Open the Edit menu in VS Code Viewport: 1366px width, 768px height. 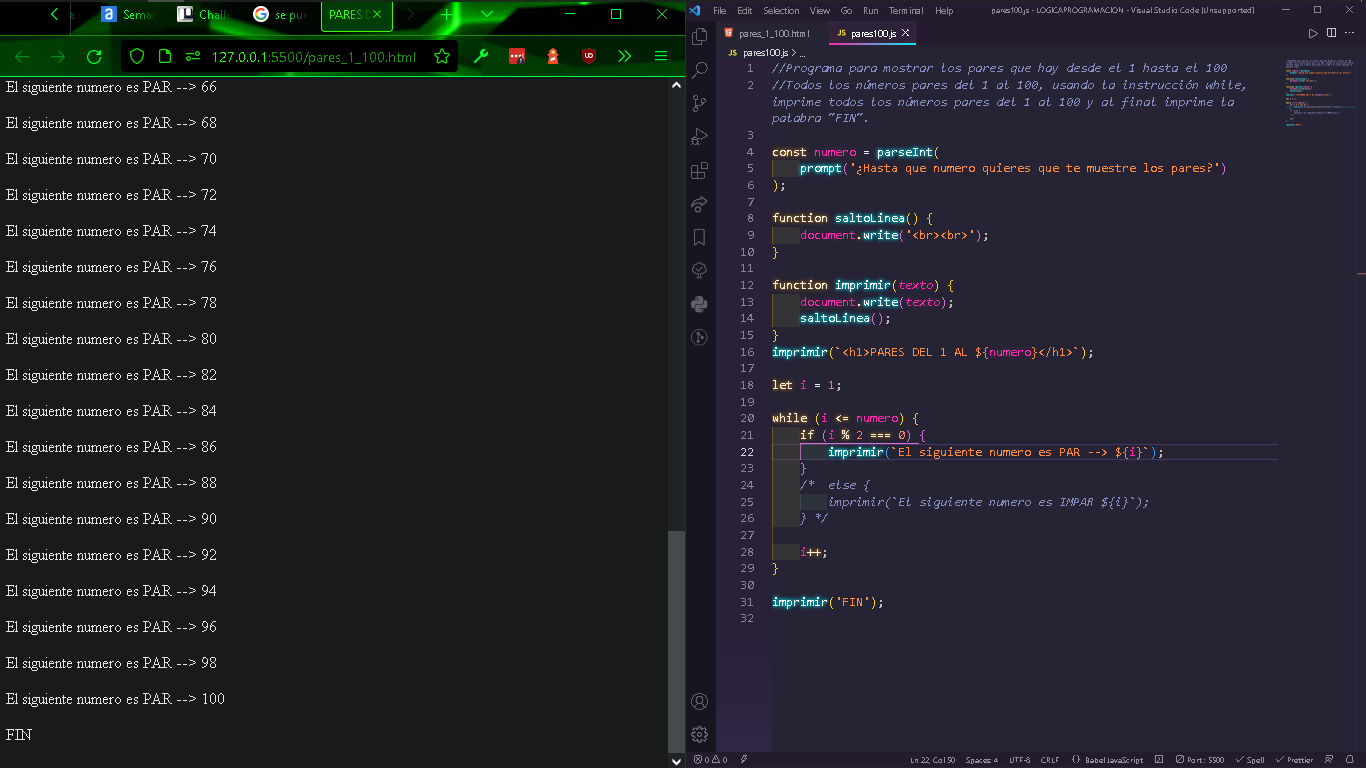click(745, 11)
